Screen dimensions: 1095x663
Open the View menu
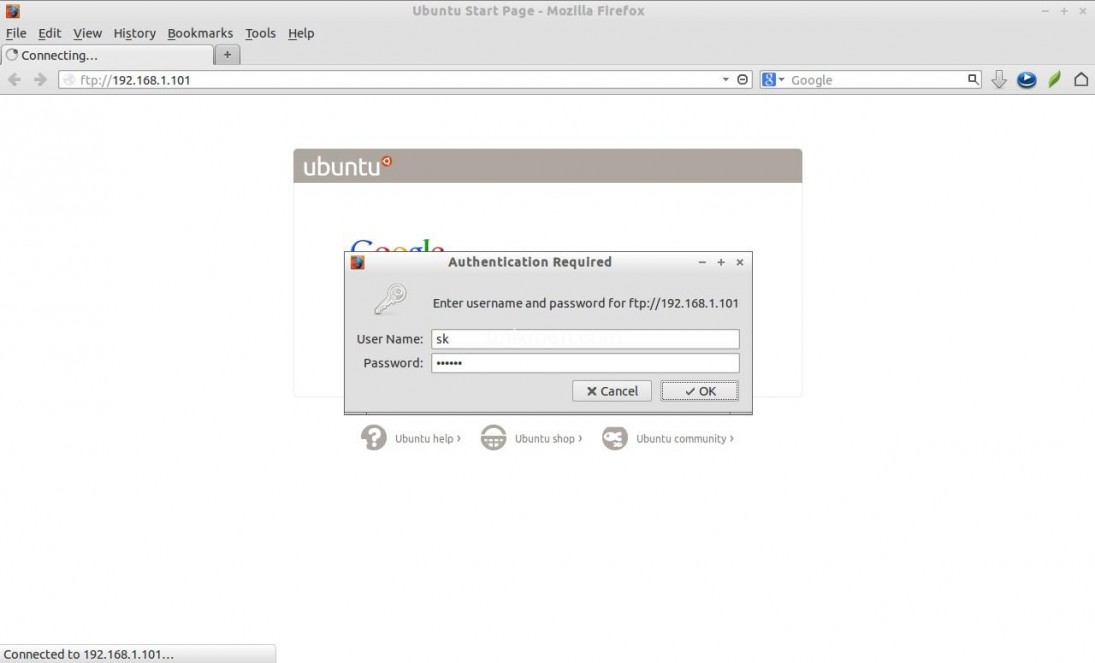point(87,33)
